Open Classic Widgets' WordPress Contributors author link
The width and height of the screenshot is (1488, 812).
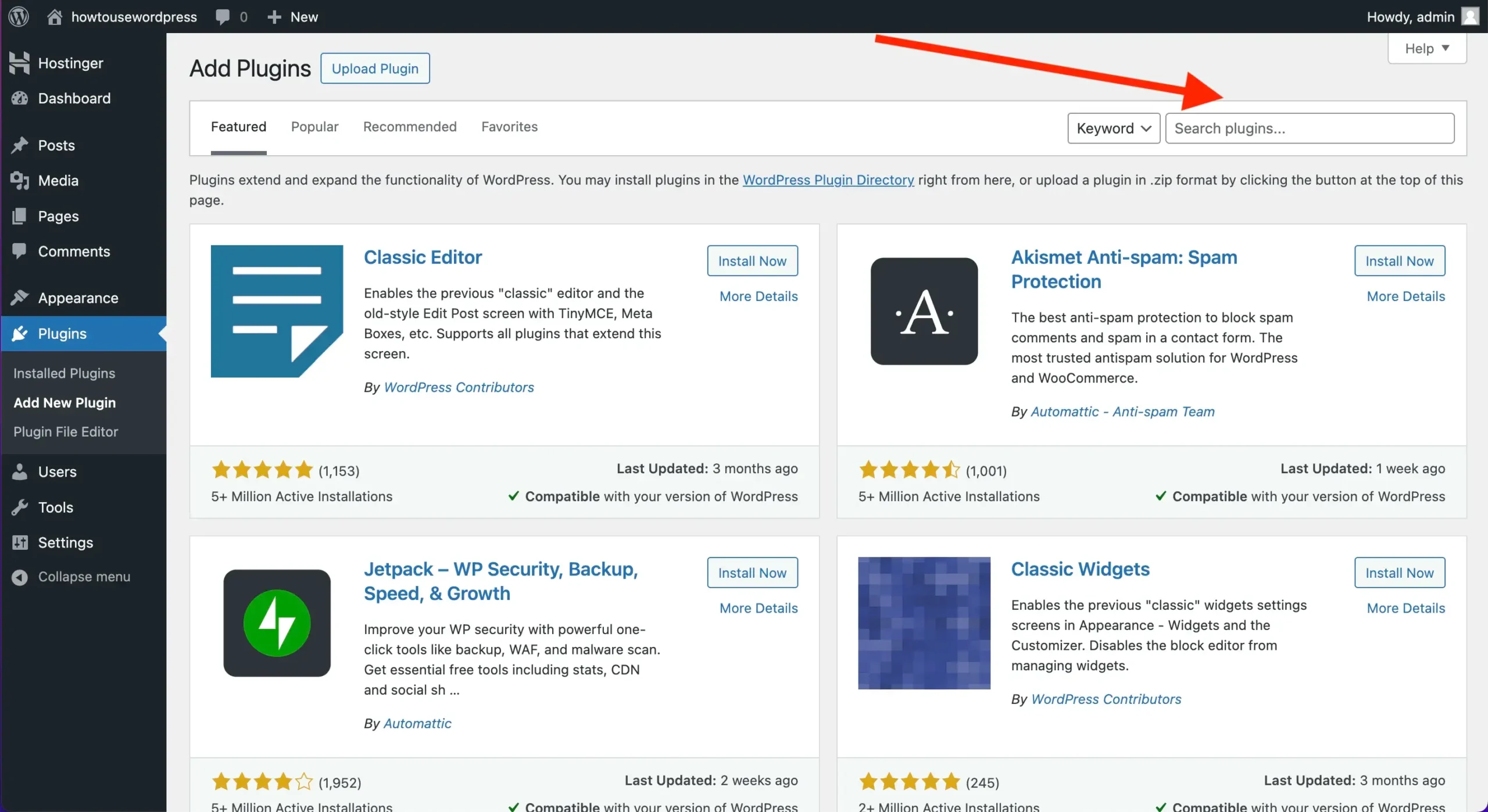[1106, 699]
